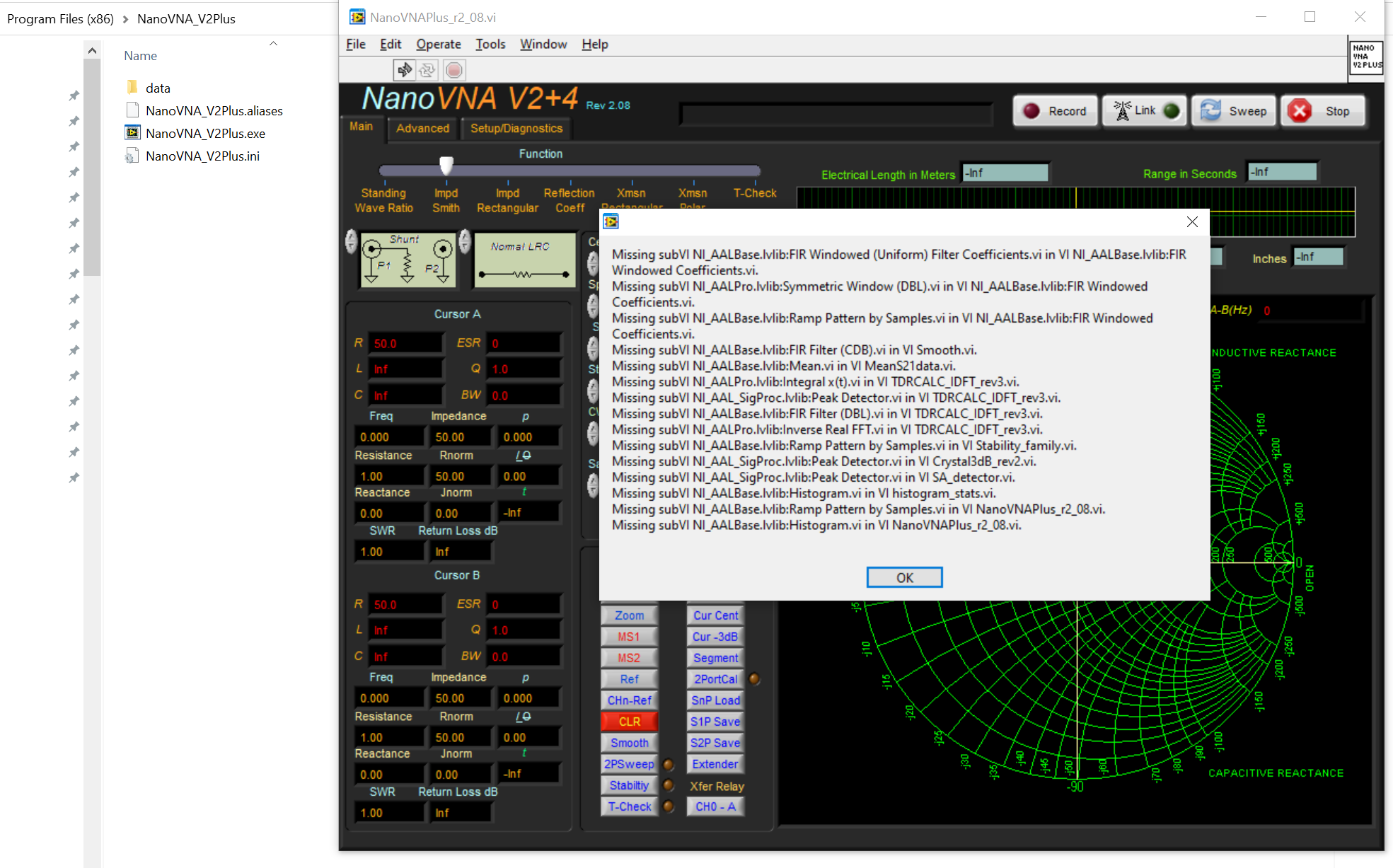Click the Link antenna button

1145,111
